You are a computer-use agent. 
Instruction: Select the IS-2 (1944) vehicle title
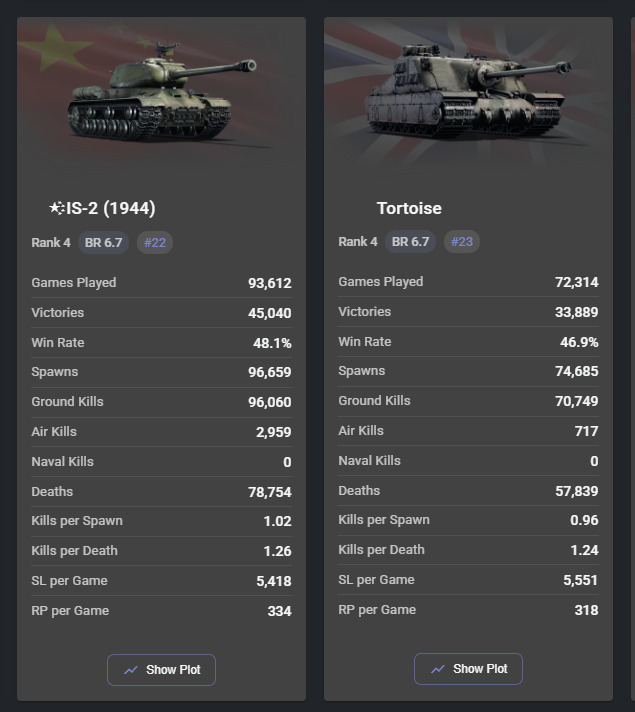110,208
